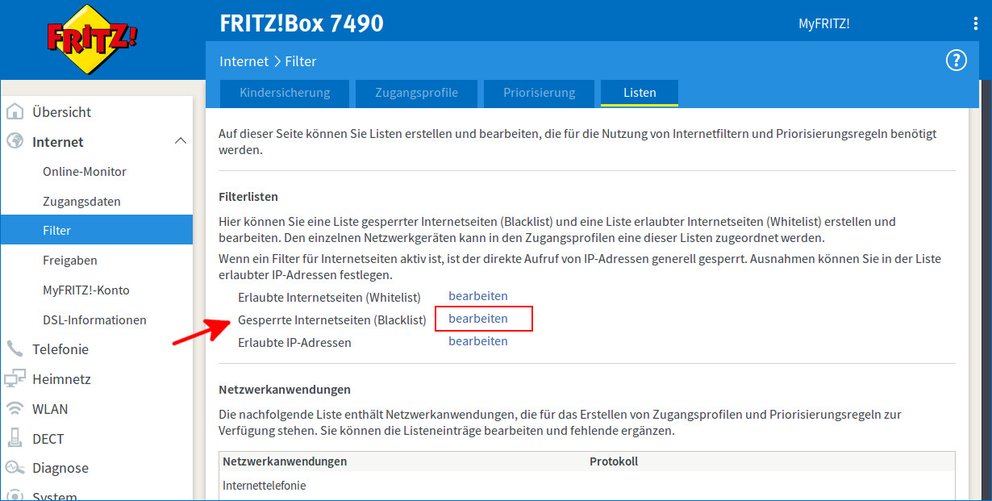Click the FRITZ!Box 7490 title
The height and width of the screenshot is (501, 992).
[301, 24]
